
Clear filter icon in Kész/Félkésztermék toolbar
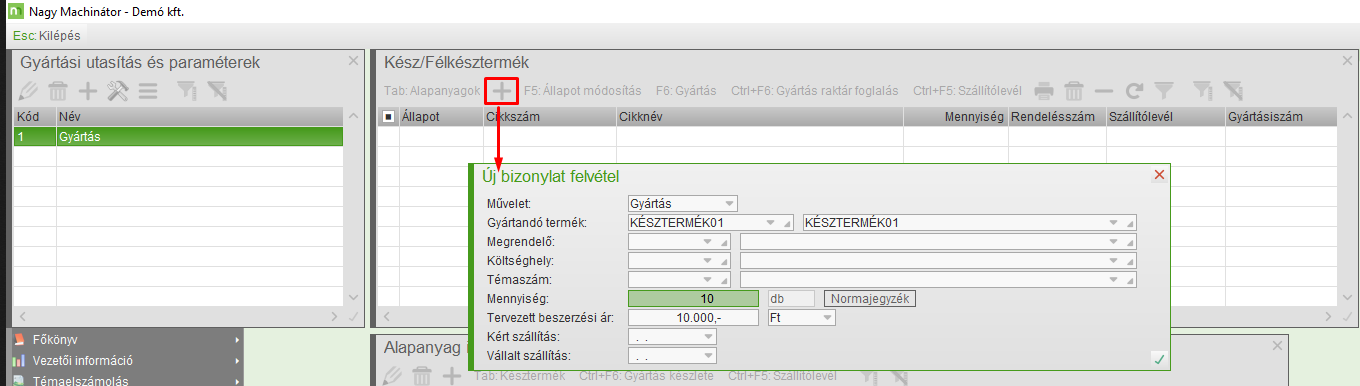tap(1233, 91)
